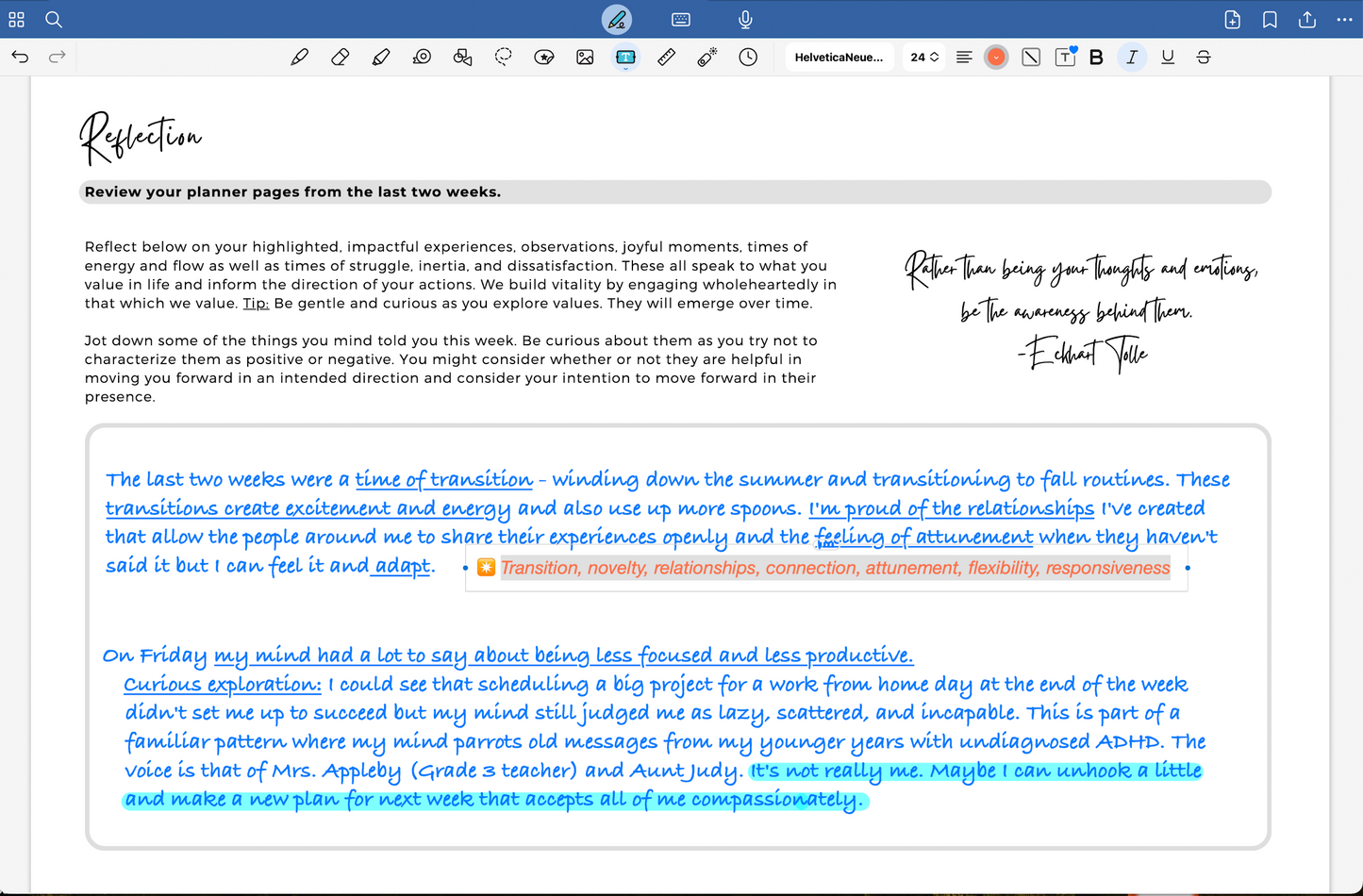Open the Shapes tool
This screenshot has height=896, width=1363.
(x=462, y=58)
